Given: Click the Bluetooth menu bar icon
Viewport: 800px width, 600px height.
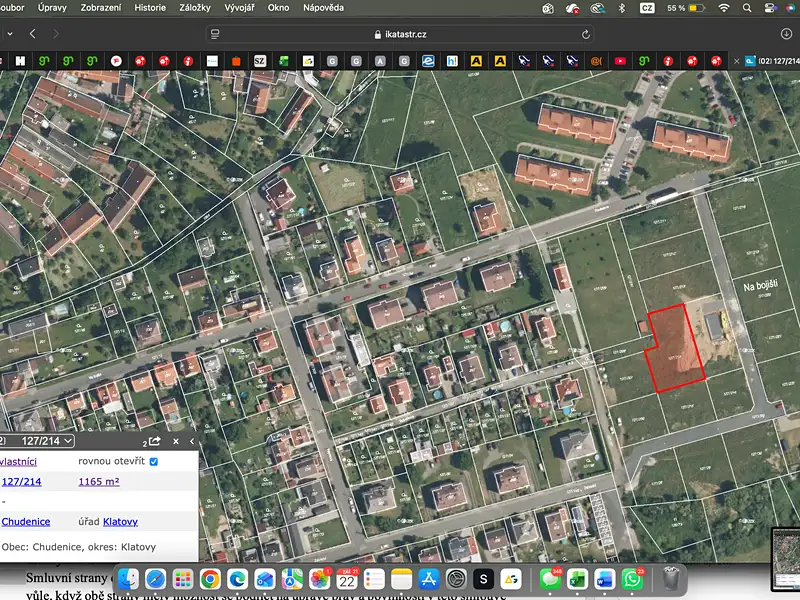Looking at the screenshot, I should (622, 8).
